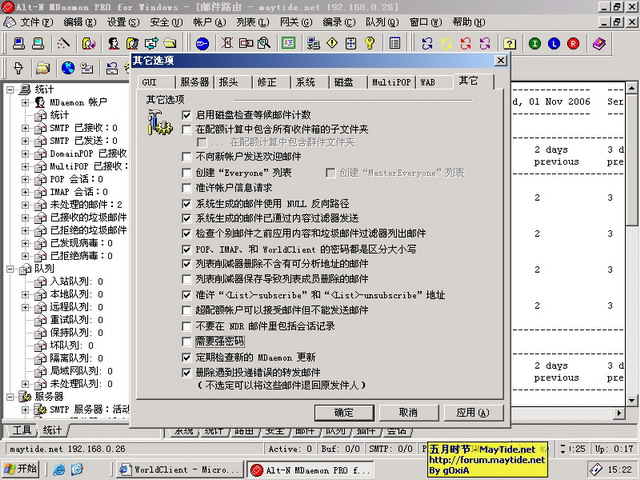
Task: Click the user account head toolbar icon
Action: [113, 43]
